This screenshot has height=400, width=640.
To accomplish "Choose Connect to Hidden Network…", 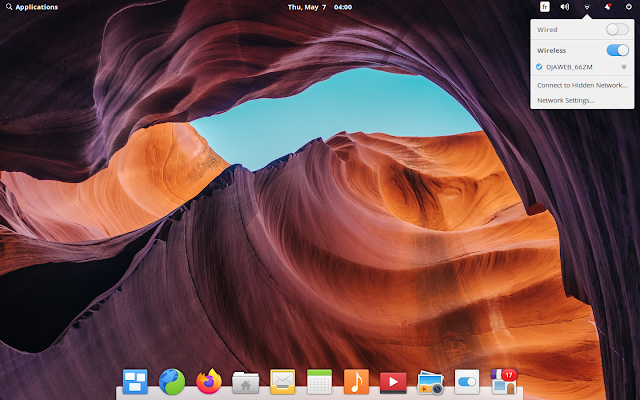I will (x=582, y=85).
